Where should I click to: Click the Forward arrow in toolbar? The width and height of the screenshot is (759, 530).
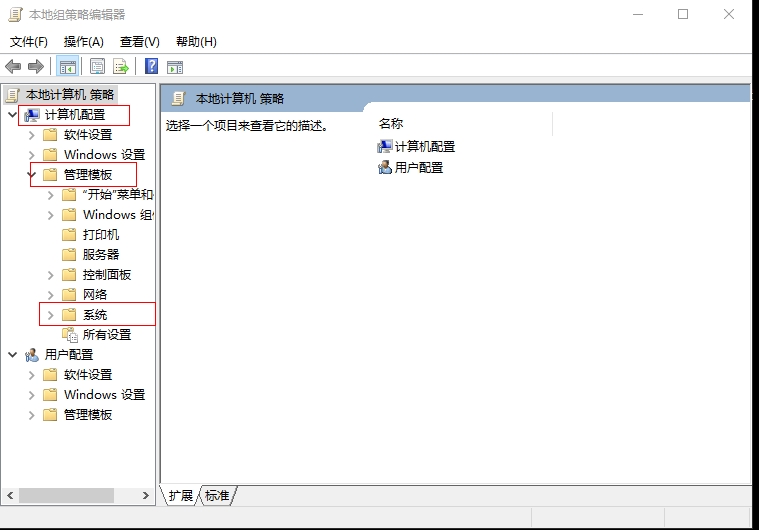pos(36,67)
